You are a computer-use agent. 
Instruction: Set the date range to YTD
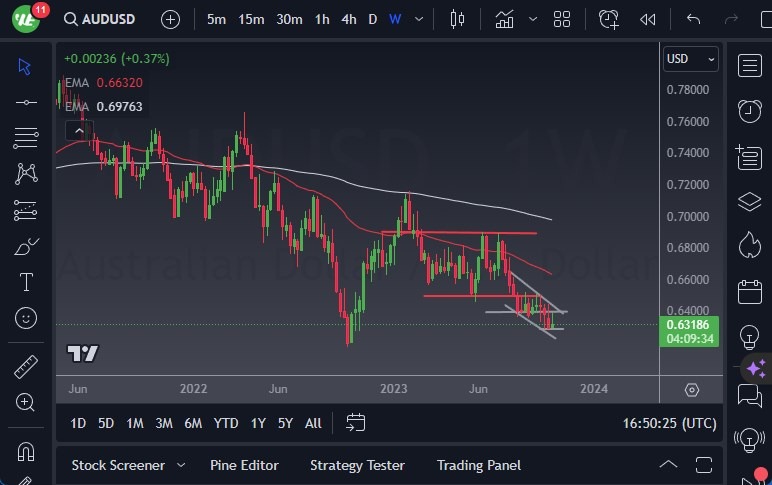pyautogui.click(x=226, y=423)
